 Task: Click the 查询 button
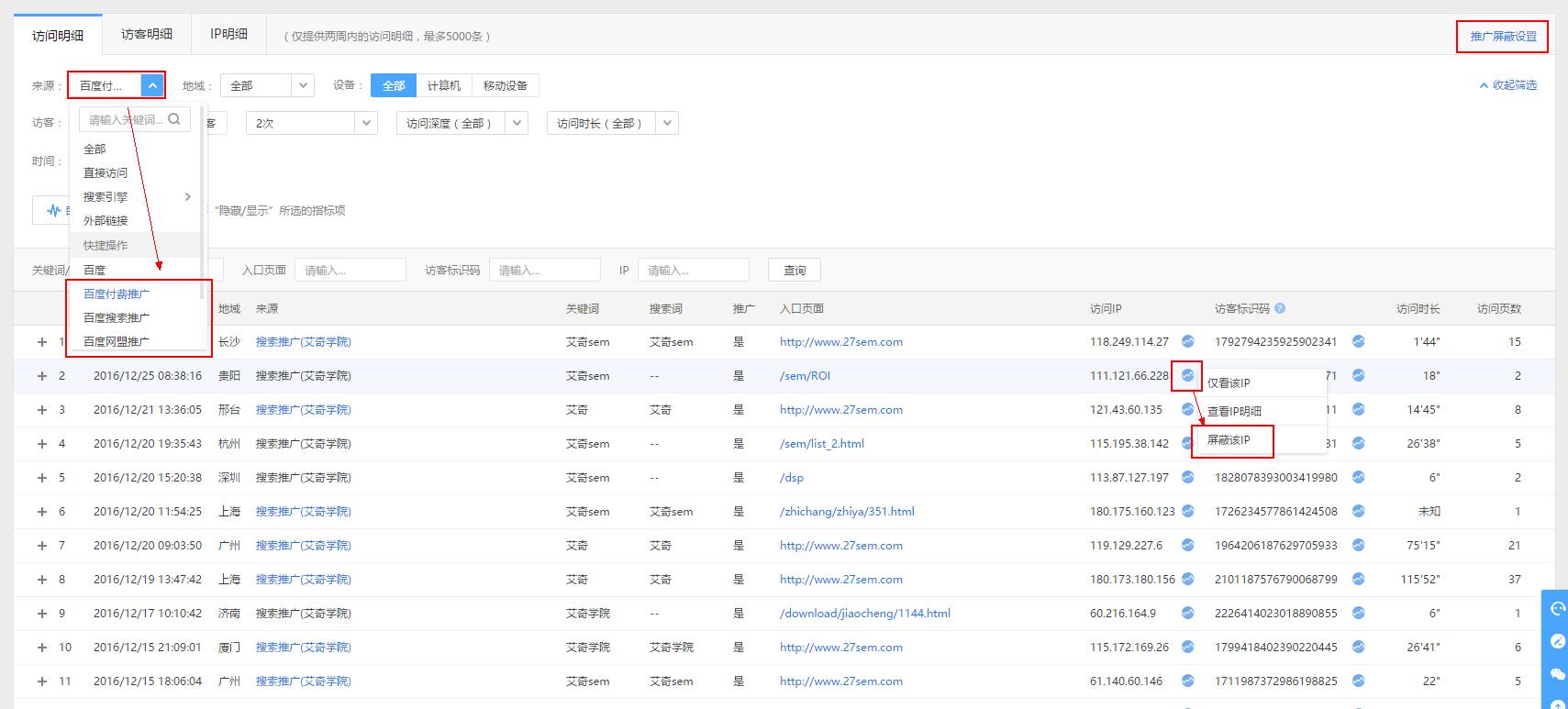(x=795, y=270)
